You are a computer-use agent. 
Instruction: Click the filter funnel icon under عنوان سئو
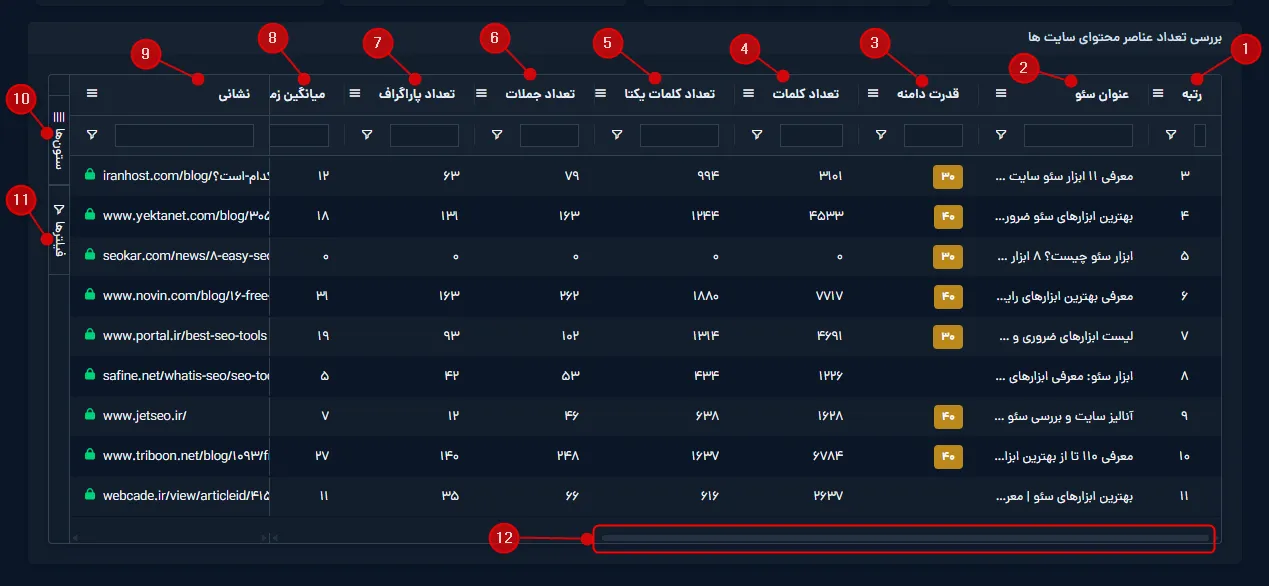click(1002, 134)
